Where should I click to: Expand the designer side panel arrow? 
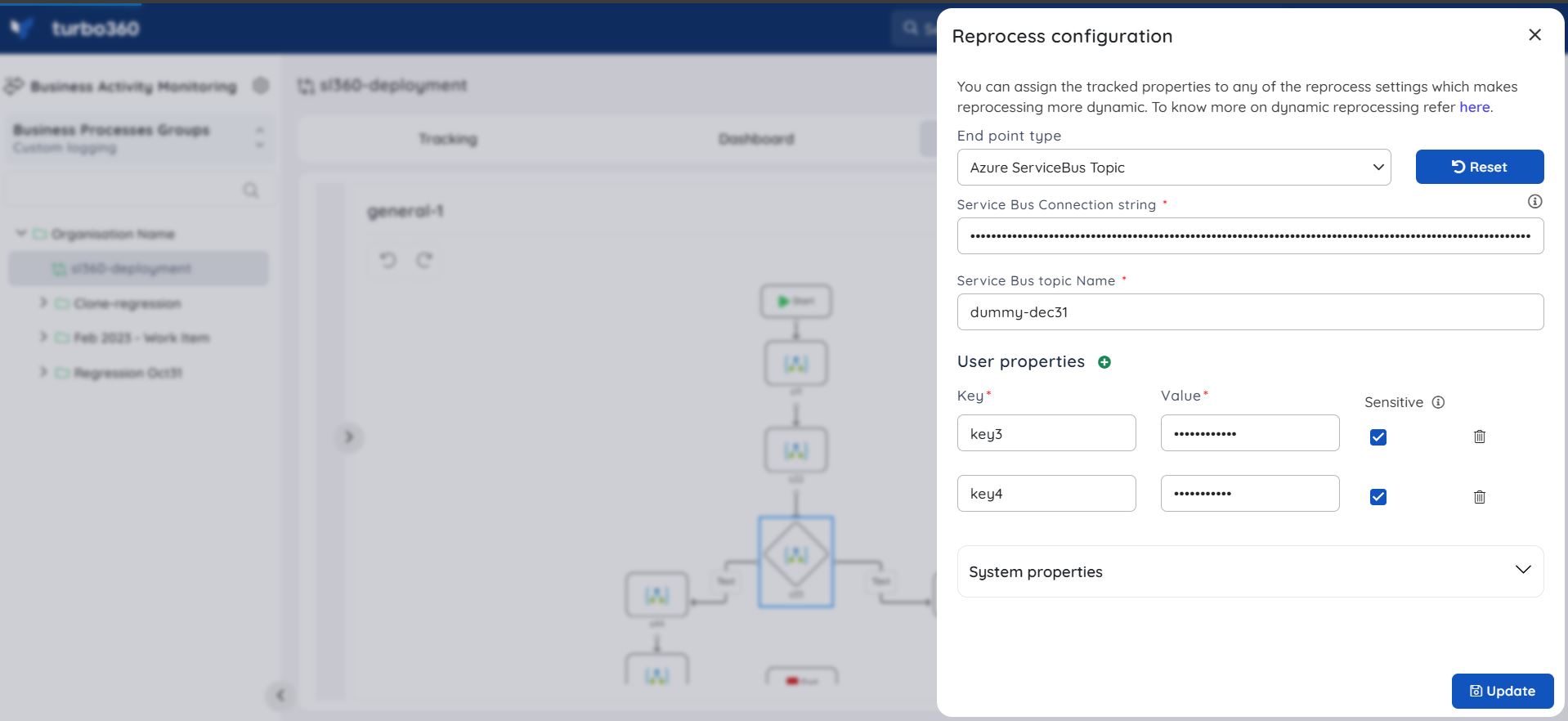pyautogui.click(x=349, y=437)
